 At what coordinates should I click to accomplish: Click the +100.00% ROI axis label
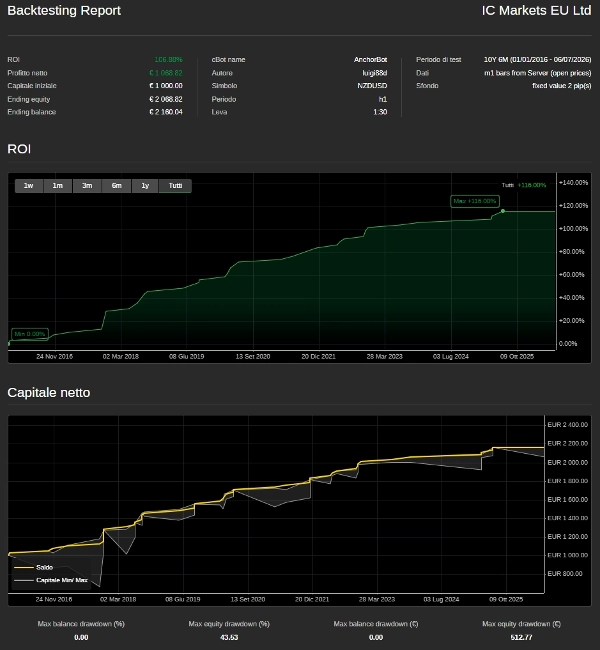point(573,229)
